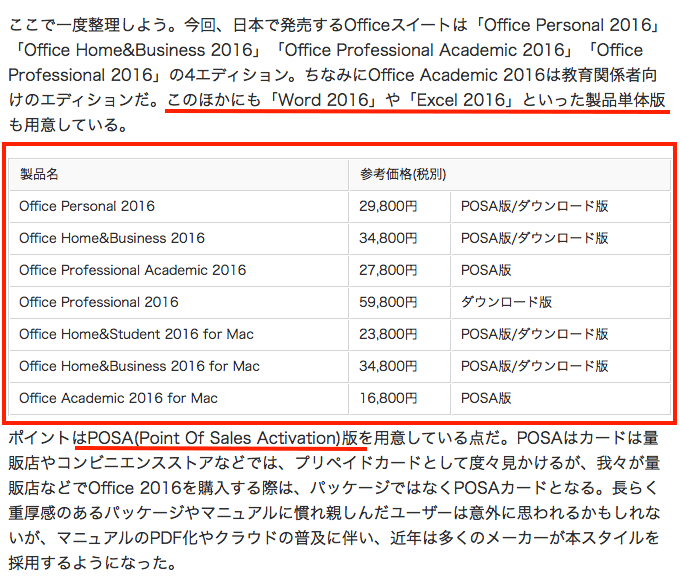
Task: Click 「Office Personal 2016」 in the first paragraph
Action: pos(566,25)
